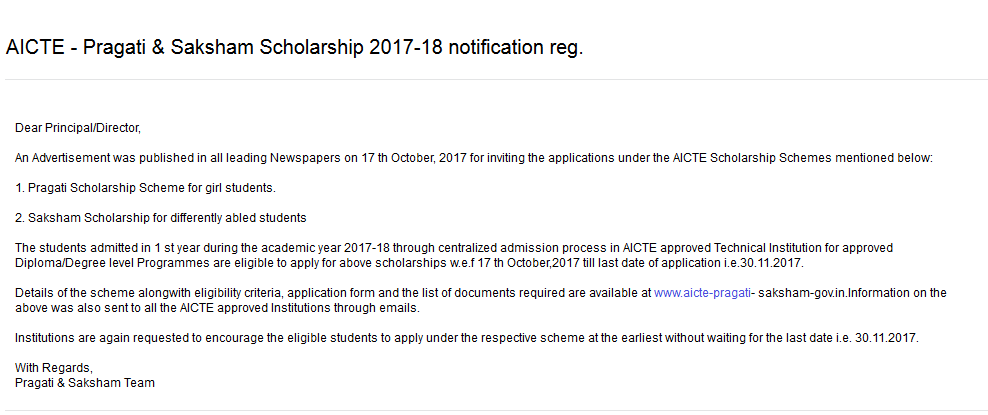Click the date 30.11.2017 ending the Institutions paragraph

(887, 338)
